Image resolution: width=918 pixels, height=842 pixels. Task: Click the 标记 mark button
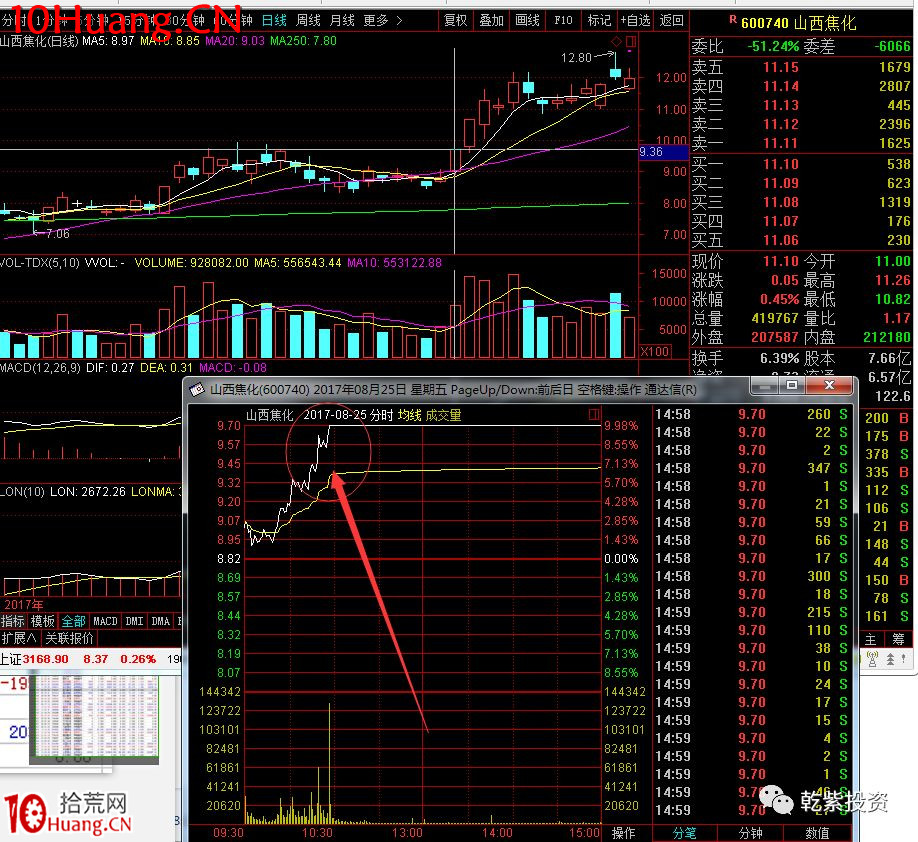(599, 20)
